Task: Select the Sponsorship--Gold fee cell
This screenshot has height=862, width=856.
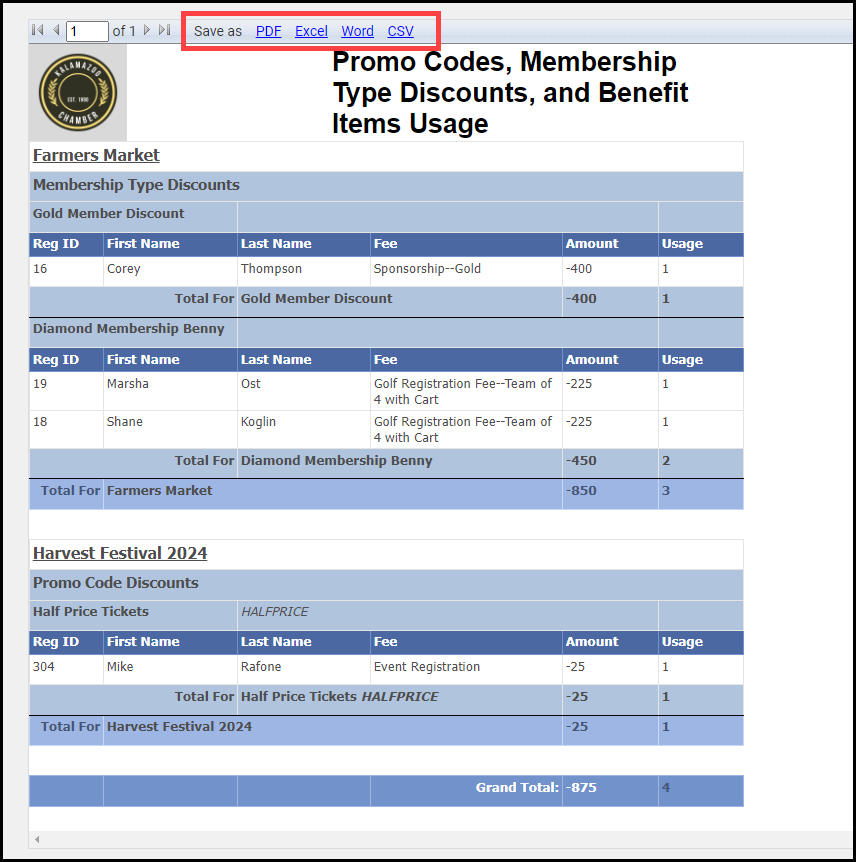Action: coord(427,269)
